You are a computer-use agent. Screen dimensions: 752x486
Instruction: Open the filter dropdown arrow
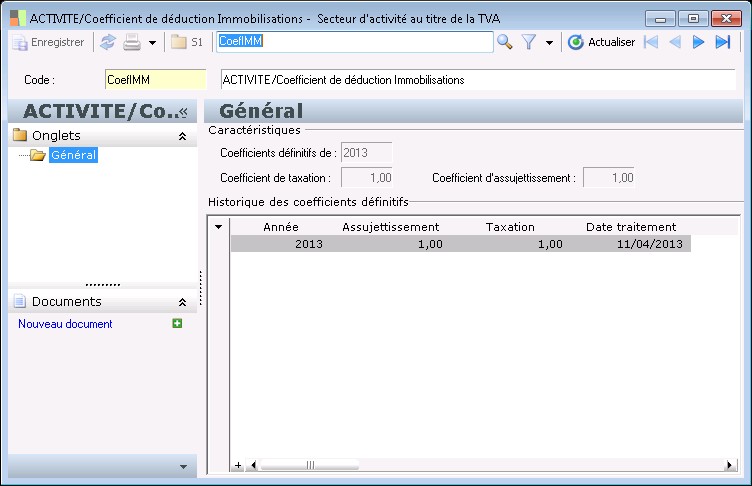point(549,43)
